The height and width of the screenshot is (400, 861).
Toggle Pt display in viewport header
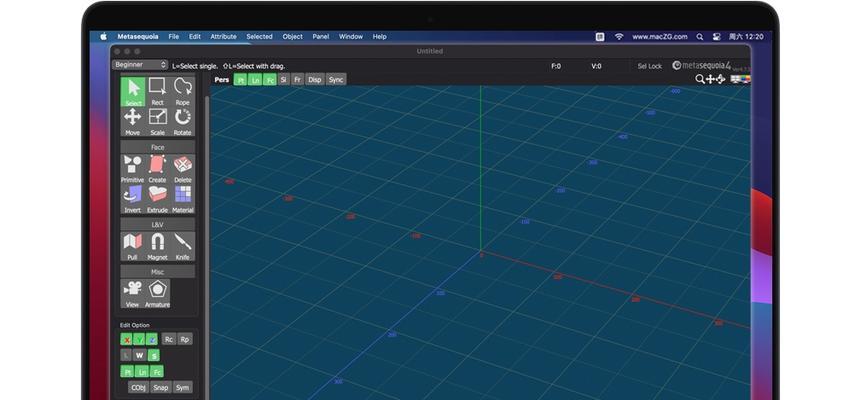[x=241, y=80]
